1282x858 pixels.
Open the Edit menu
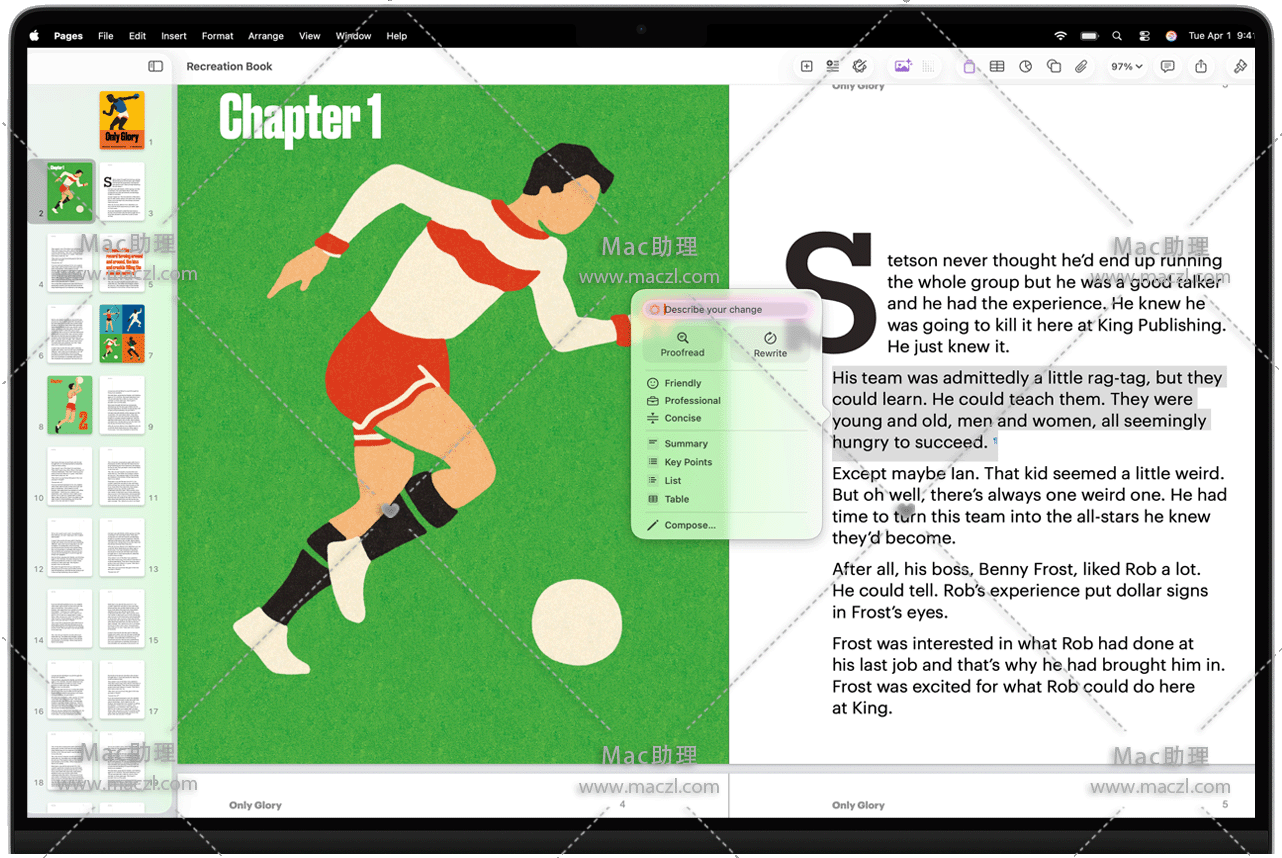138,36
